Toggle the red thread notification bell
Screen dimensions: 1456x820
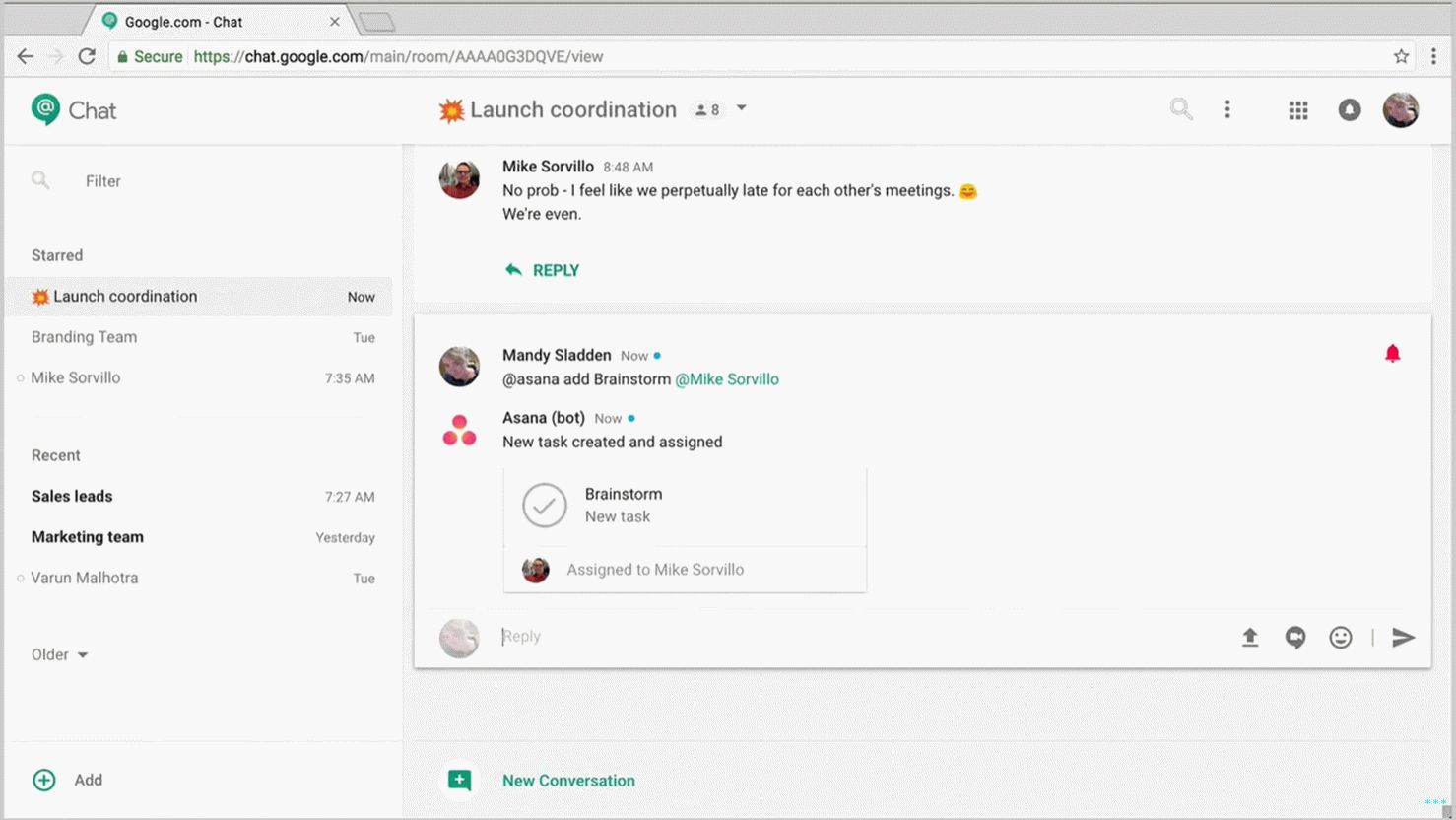pyautogui.click(x=1392, y=353)
